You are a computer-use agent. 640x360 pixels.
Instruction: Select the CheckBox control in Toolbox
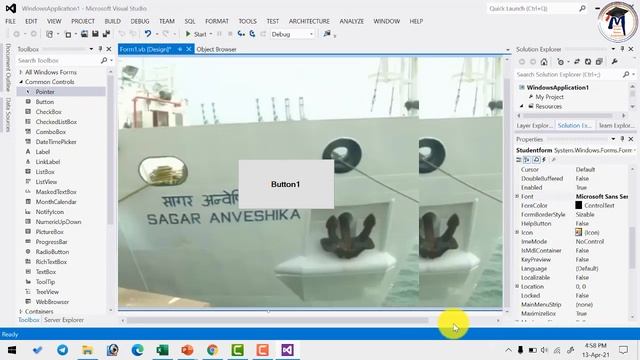click(49, 112)
